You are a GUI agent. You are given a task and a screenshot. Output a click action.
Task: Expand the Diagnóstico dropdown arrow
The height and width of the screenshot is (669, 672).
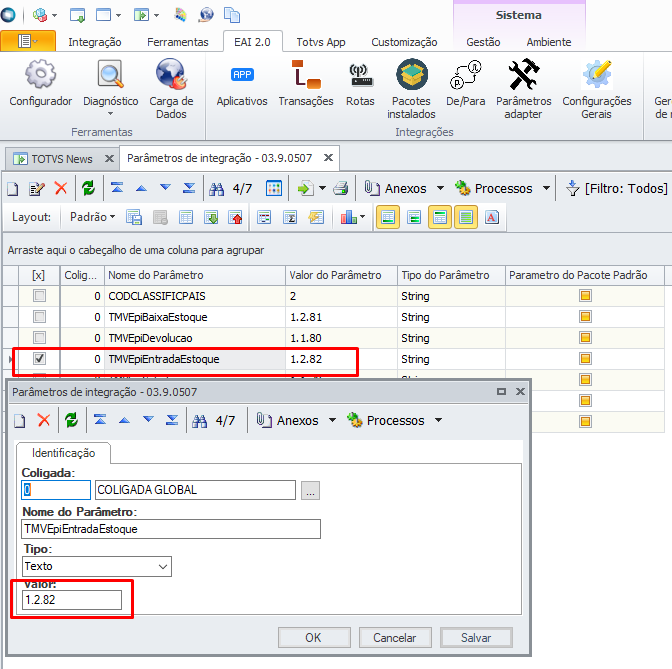[x=111, y=114]
